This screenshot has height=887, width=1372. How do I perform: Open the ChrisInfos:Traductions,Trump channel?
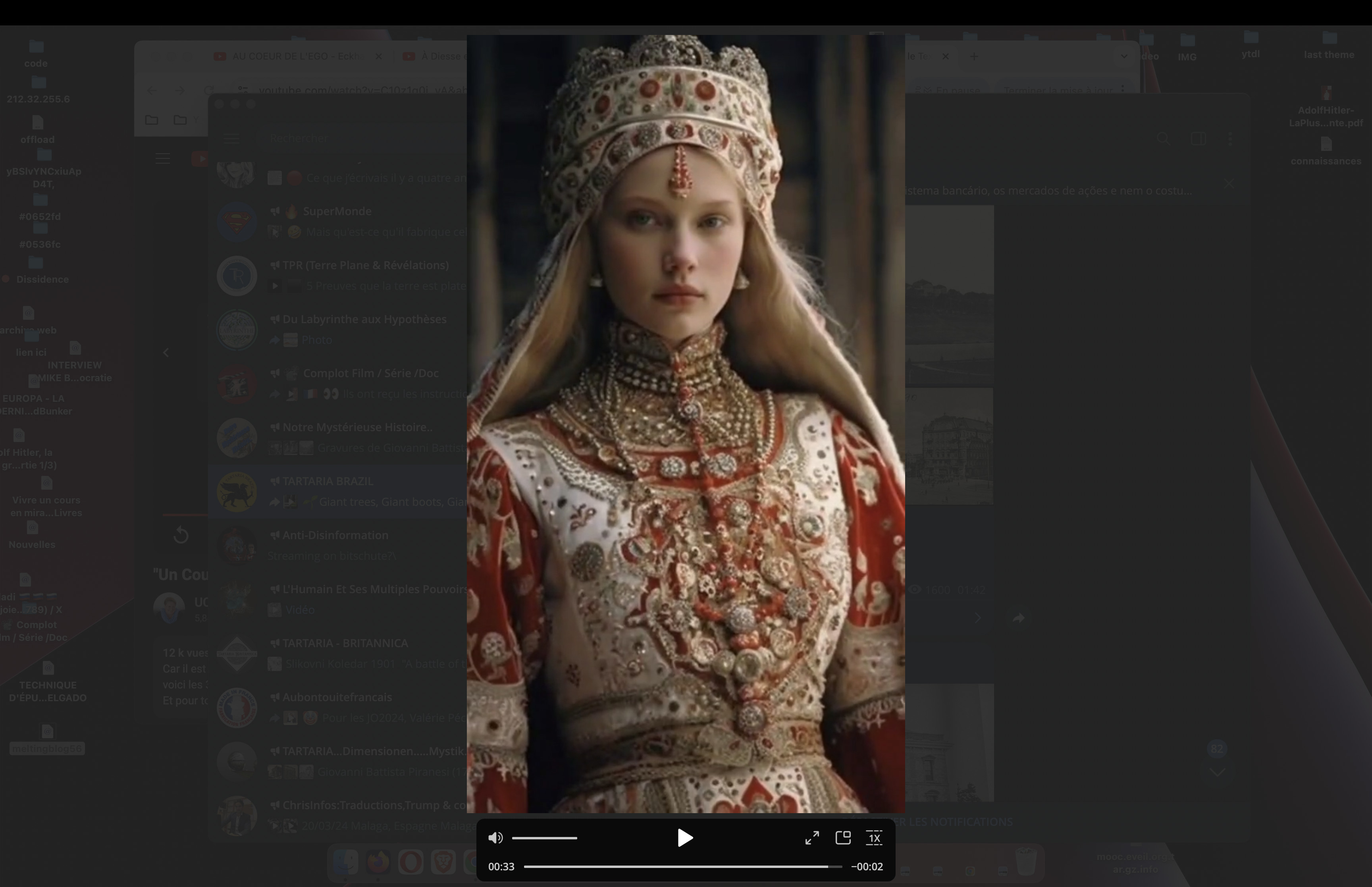(x=338, y=816)
